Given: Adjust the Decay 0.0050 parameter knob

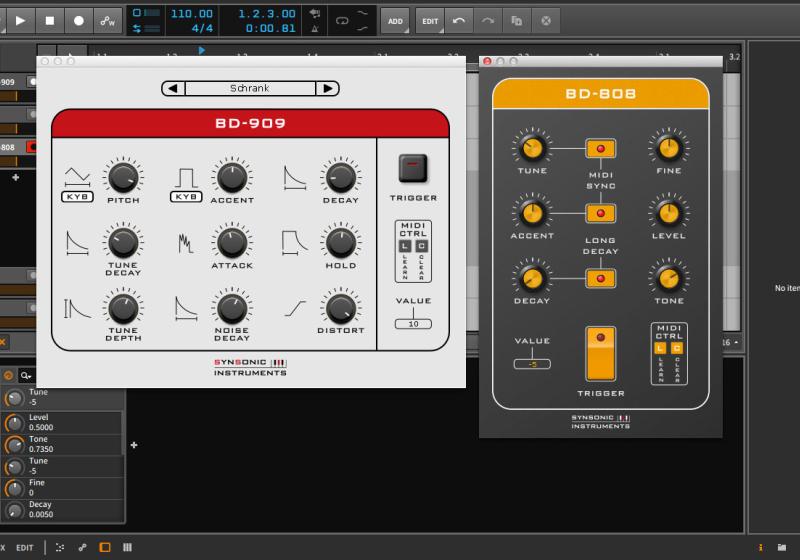Looking at the screenshot, I should pyautogui.click(x=14, y=510).
